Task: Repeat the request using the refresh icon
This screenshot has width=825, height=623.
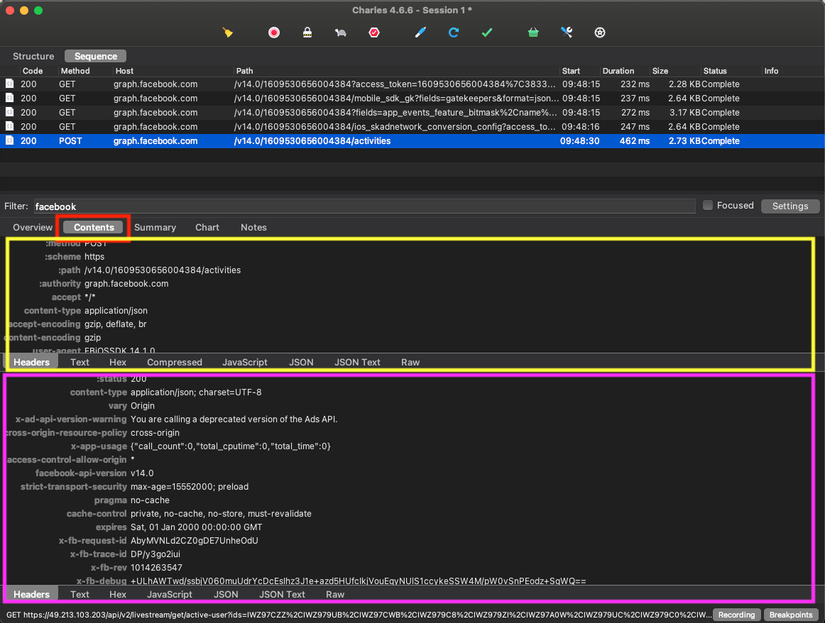Action: [x=453, y=32]
